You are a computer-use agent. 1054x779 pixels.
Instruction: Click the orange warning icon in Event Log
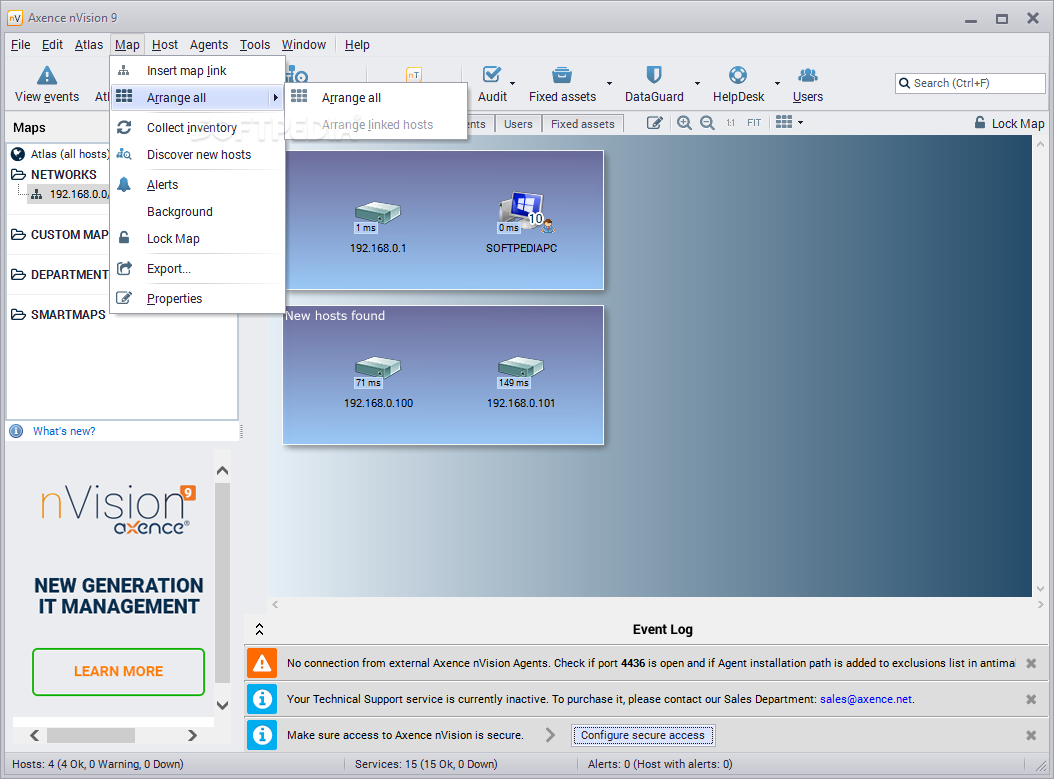click(262, 663)
